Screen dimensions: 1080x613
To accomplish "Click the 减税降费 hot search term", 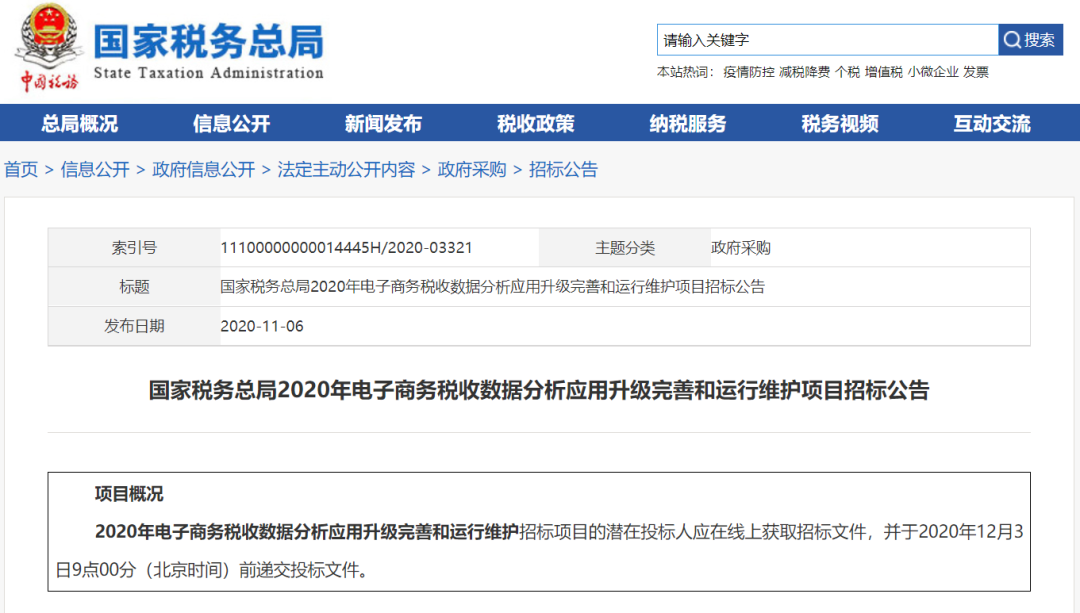I will (804, 72).
